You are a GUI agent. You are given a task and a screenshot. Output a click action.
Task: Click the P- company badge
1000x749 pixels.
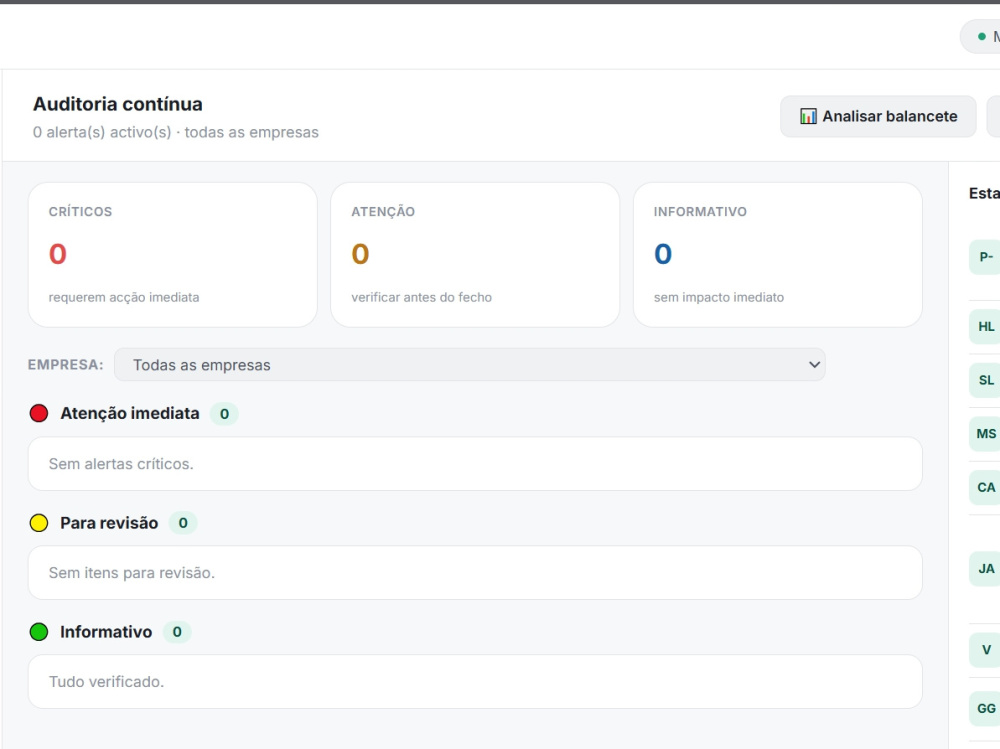pos(985,257)
